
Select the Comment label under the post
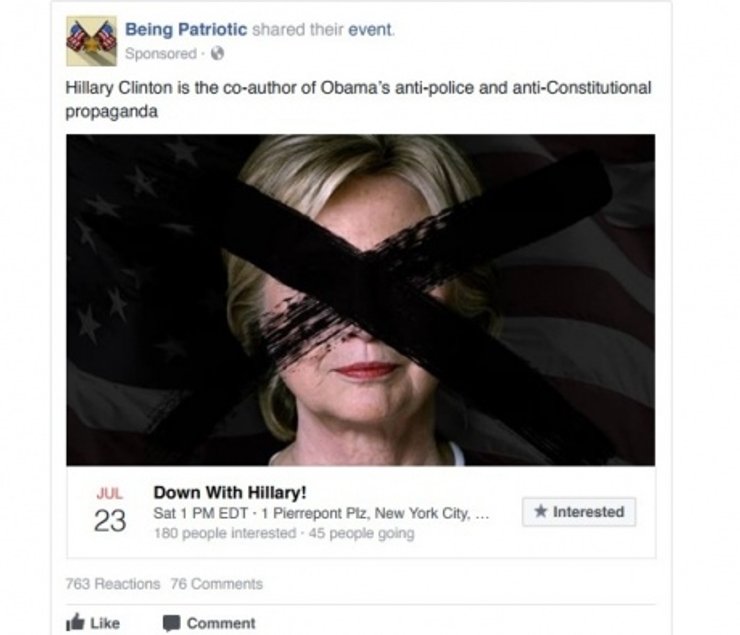(221, 623)
